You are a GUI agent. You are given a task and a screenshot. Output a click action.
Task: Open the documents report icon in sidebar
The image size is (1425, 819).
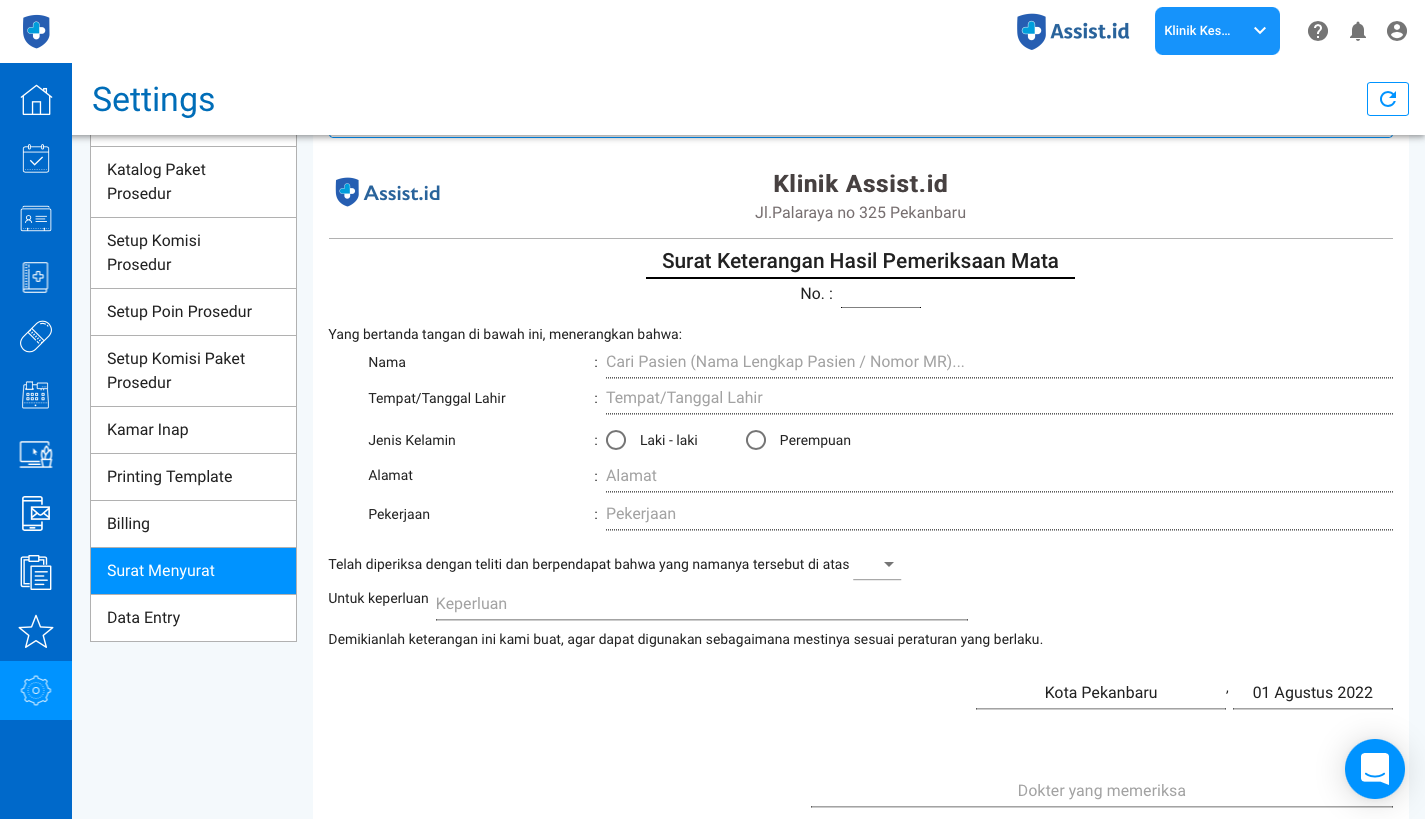[x=36, y=572]
